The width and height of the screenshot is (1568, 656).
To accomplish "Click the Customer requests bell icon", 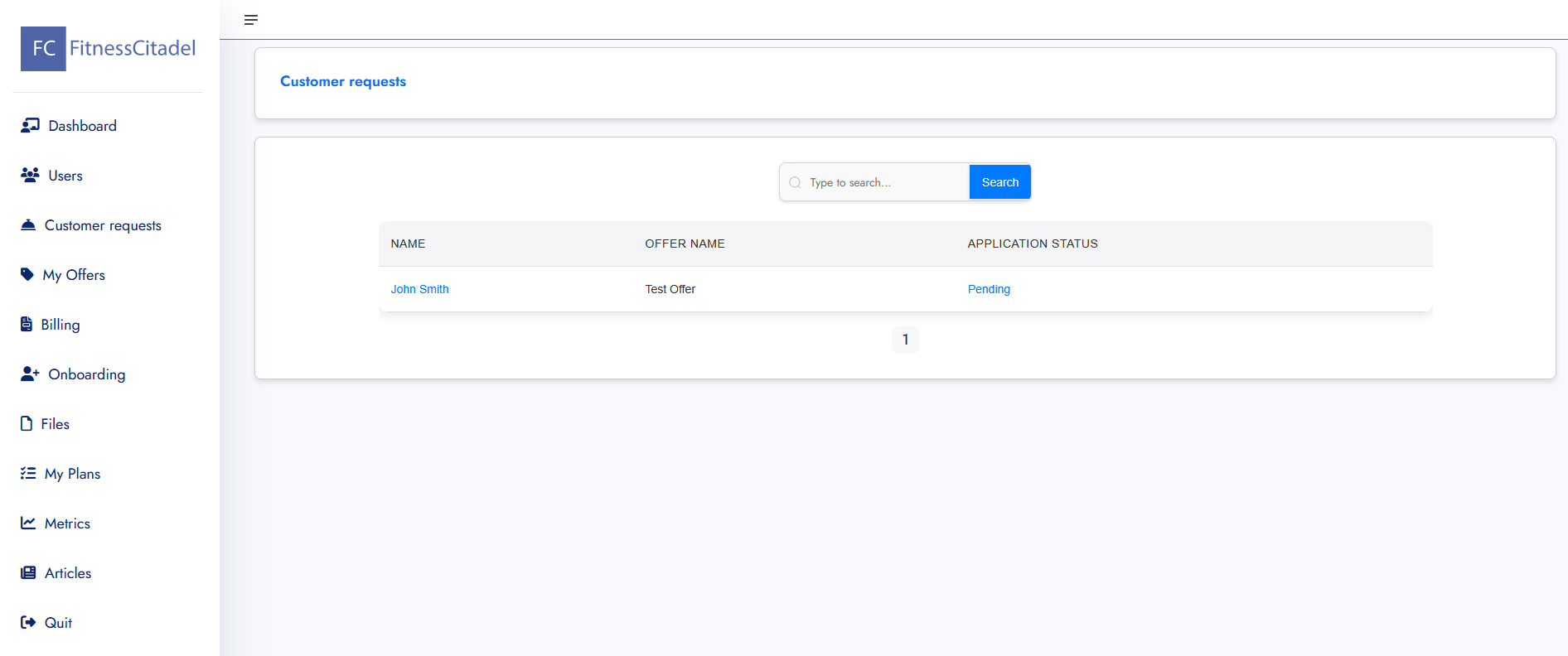I will tap(28, 224).
